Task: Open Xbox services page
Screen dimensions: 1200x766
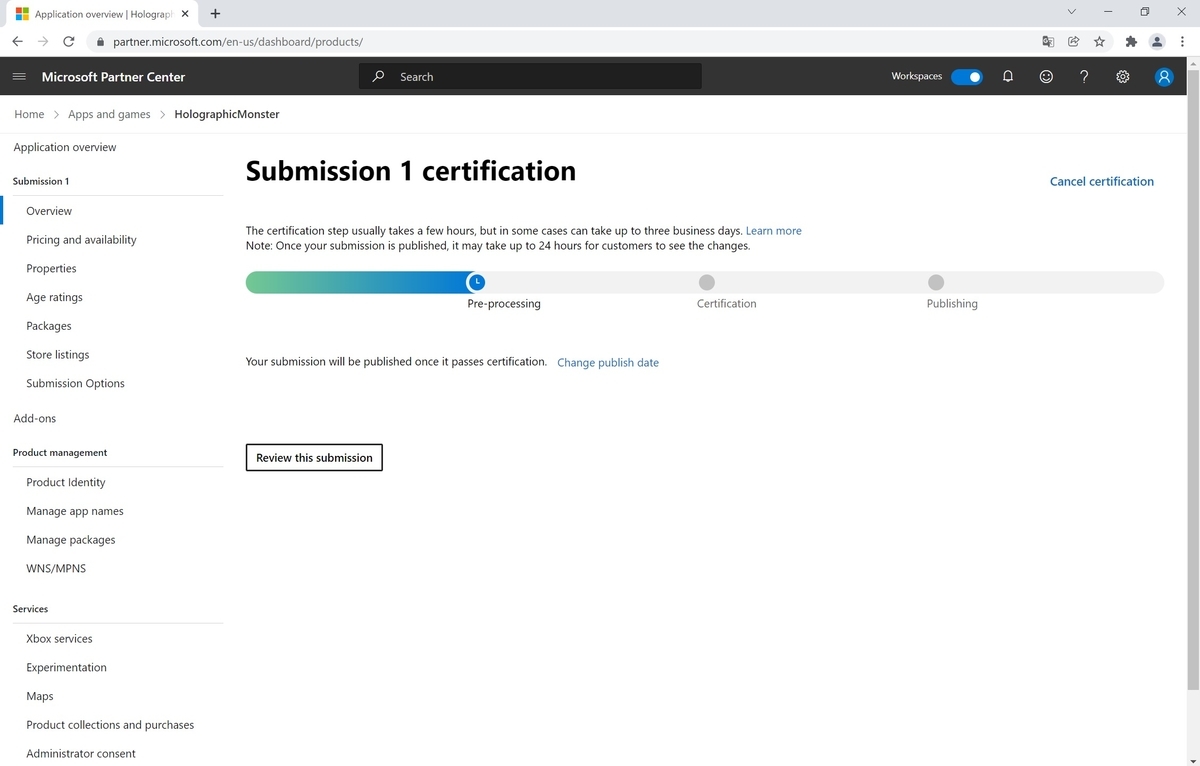Action: click(59, 638)
